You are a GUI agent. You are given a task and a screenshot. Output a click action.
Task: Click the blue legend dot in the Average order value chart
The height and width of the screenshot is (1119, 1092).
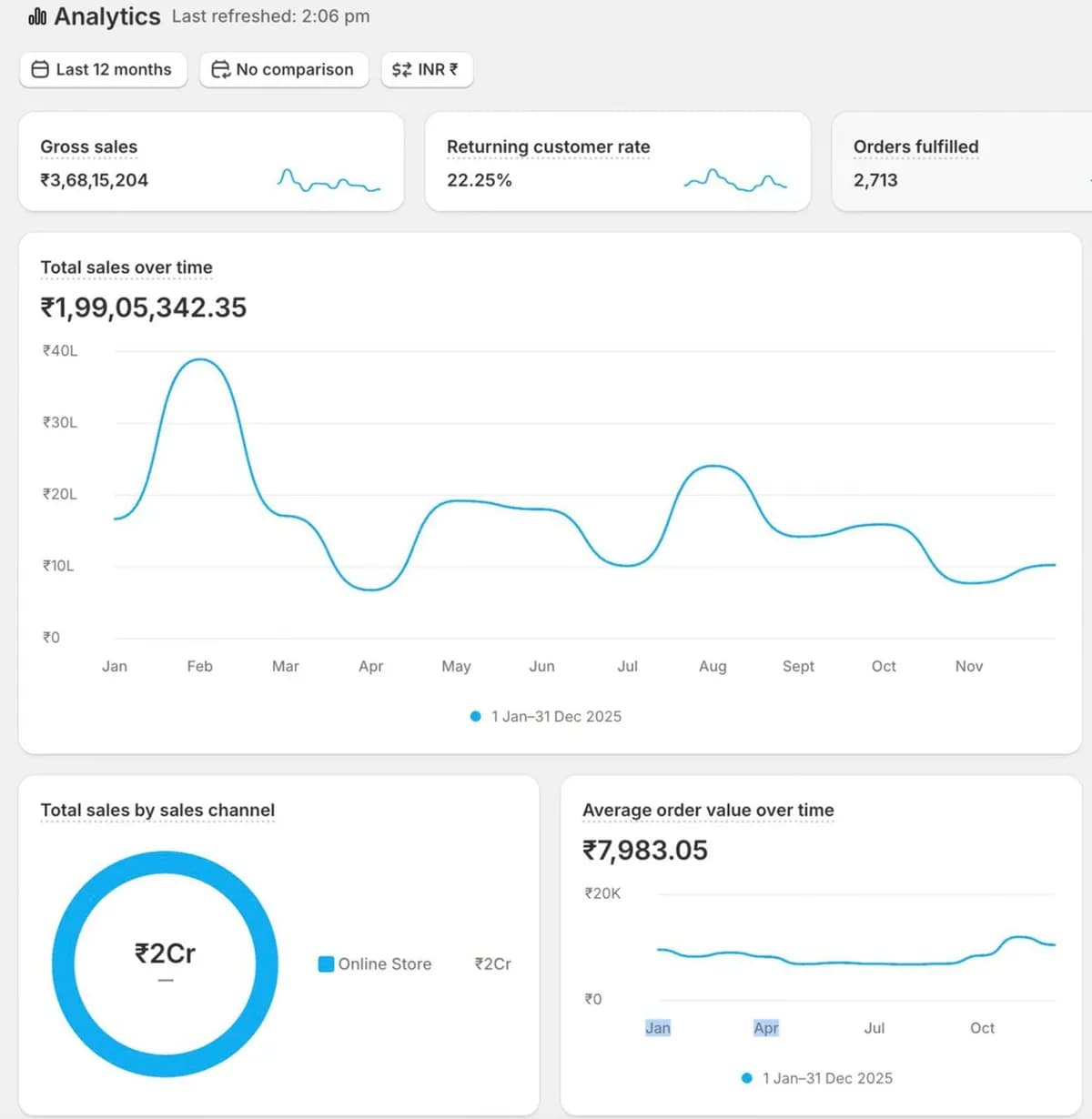click(747, 1078)
